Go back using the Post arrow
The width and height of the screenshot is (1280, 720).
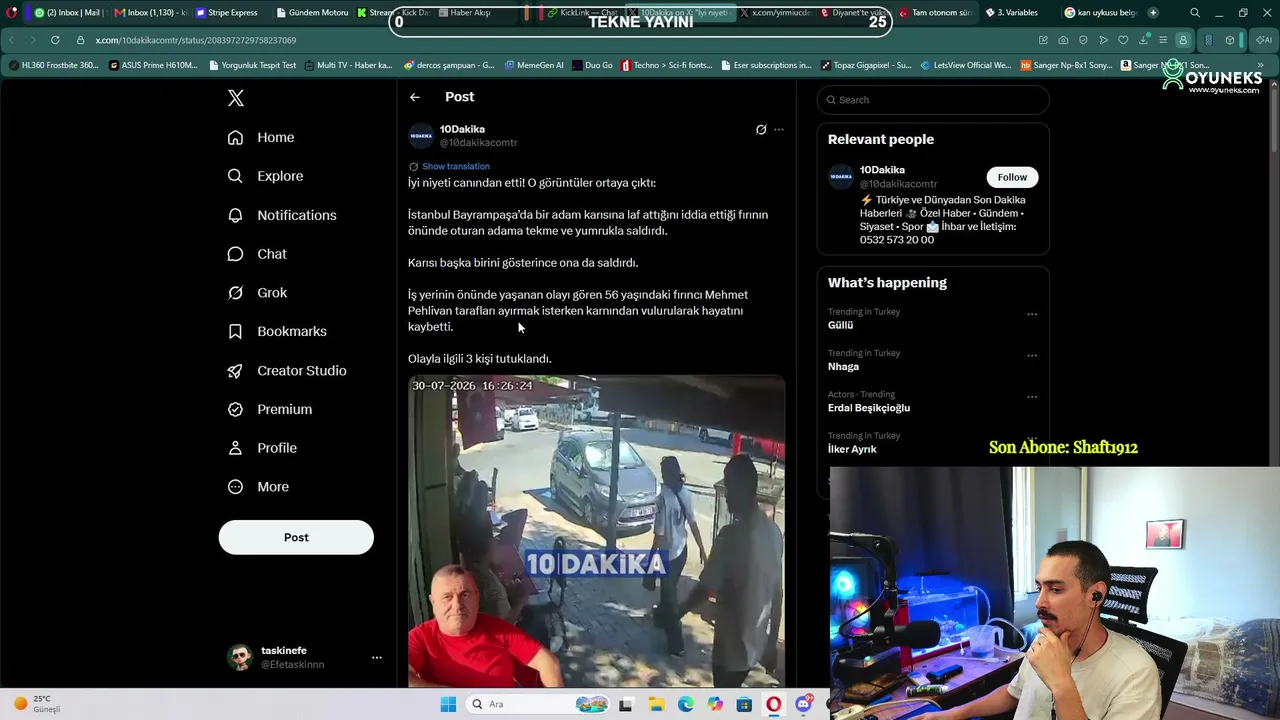pos(415,97)
